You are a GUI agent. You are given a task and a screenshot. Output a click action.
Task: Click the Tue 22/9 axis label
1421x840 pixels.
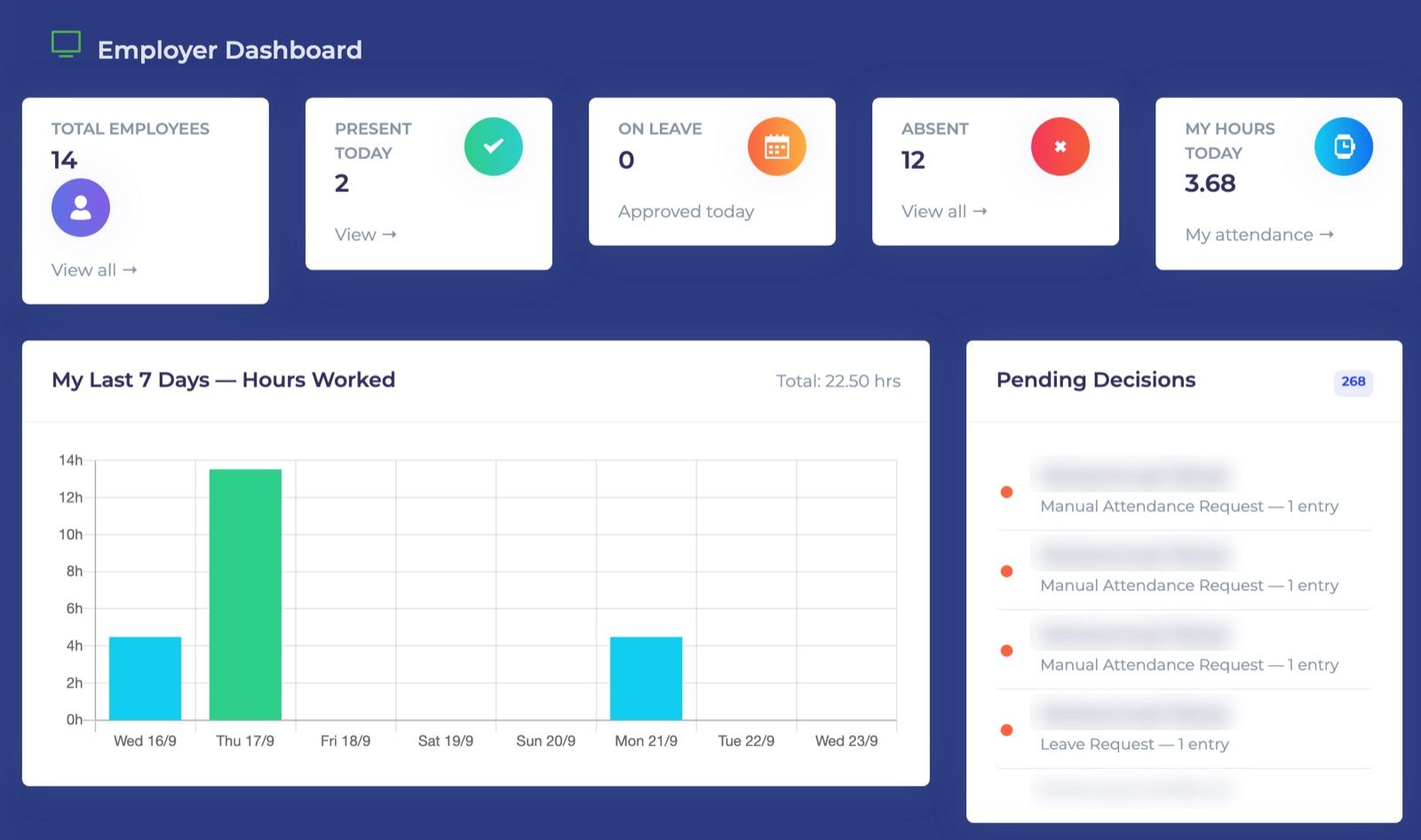746,741
